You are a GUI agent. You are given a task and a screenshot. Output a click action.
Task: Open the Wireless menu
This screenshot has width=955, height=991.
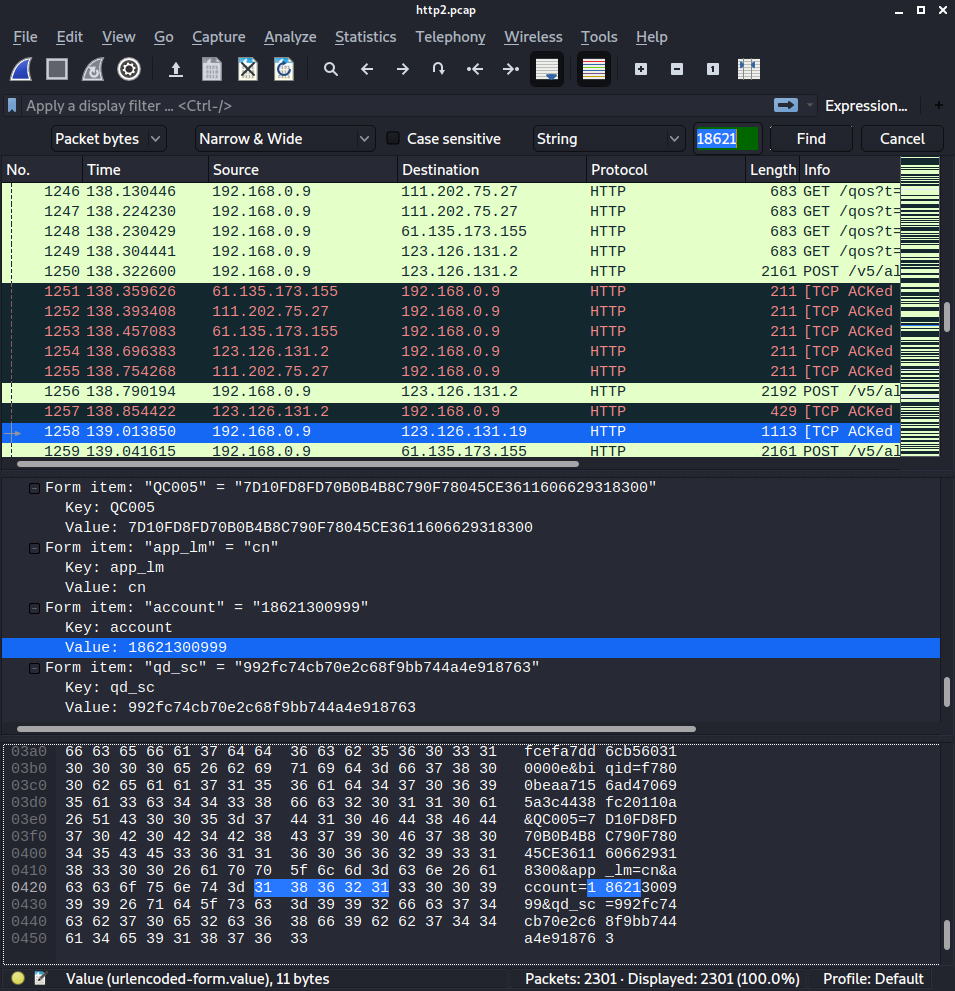(x=533, y=37)
